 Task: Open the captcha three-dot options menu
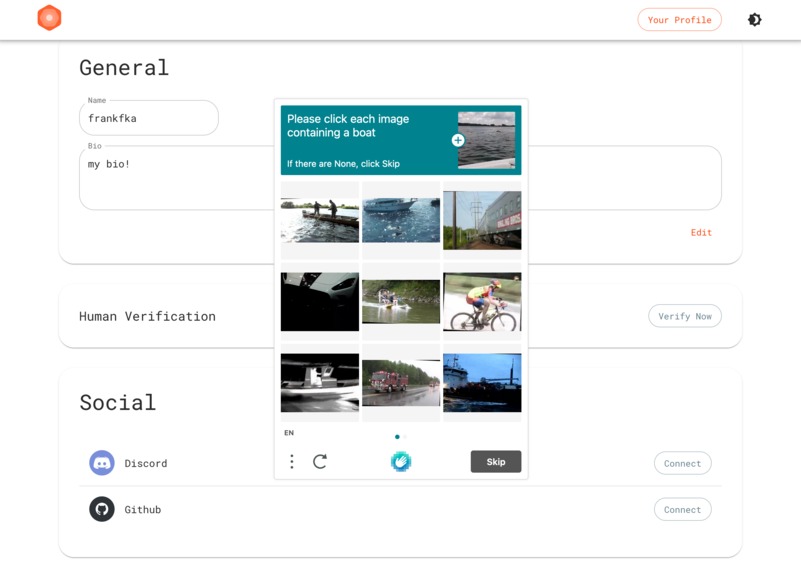pos(292,462)
